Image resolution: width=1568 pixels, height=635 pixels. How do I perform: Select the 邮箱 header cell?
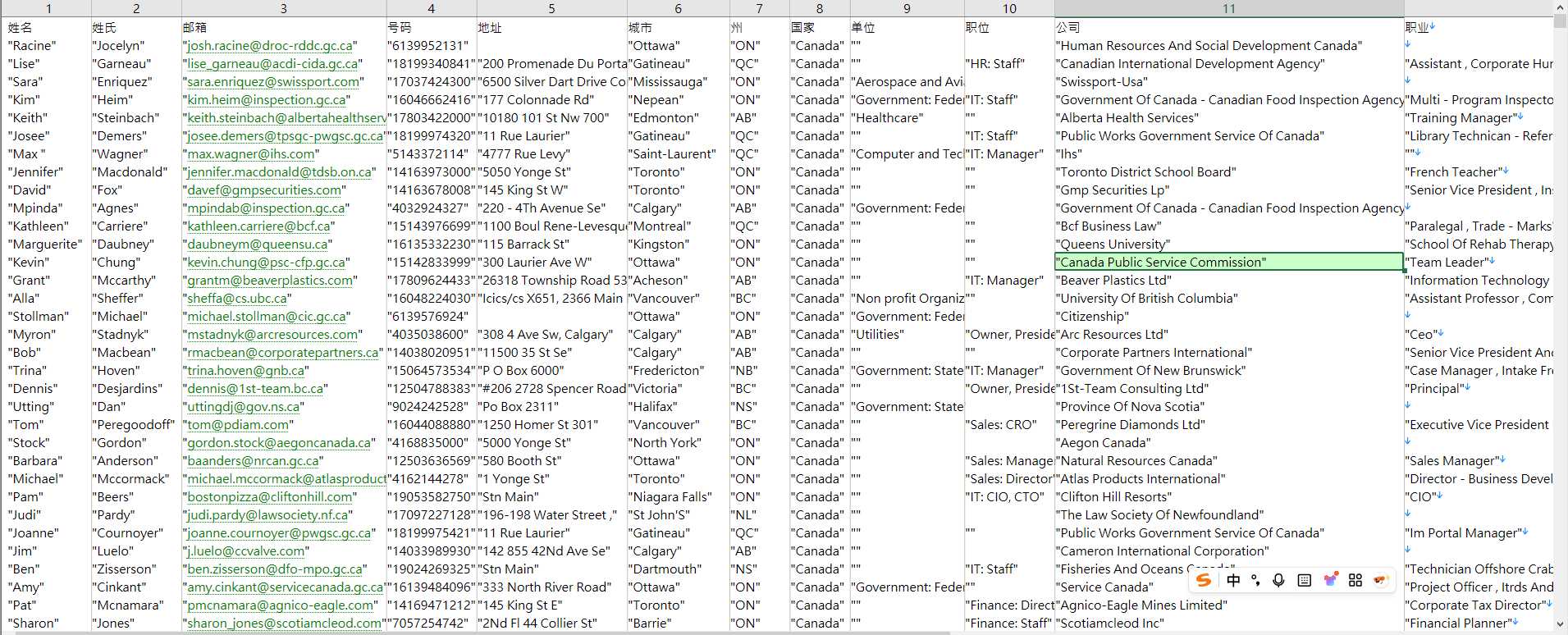click(284, 28)
